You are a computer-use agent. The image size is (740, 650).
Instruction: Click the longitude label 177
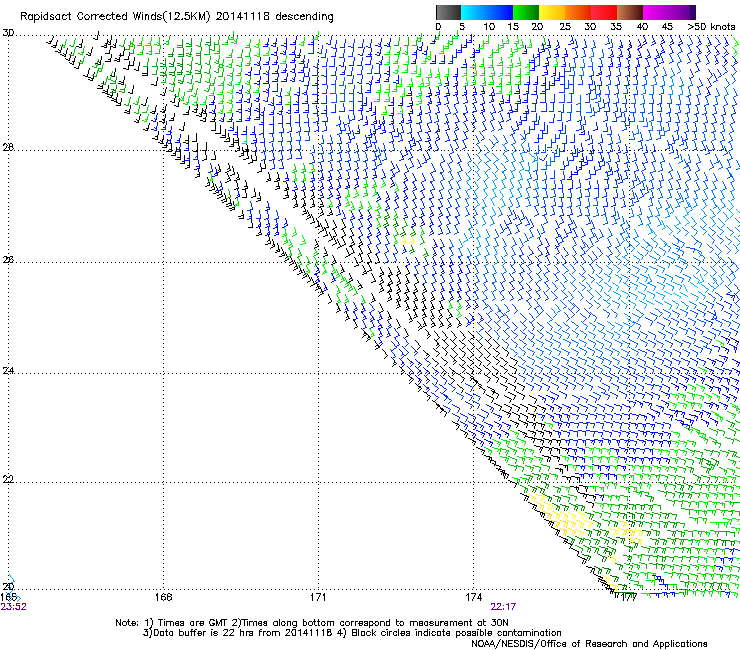[629, 598]
